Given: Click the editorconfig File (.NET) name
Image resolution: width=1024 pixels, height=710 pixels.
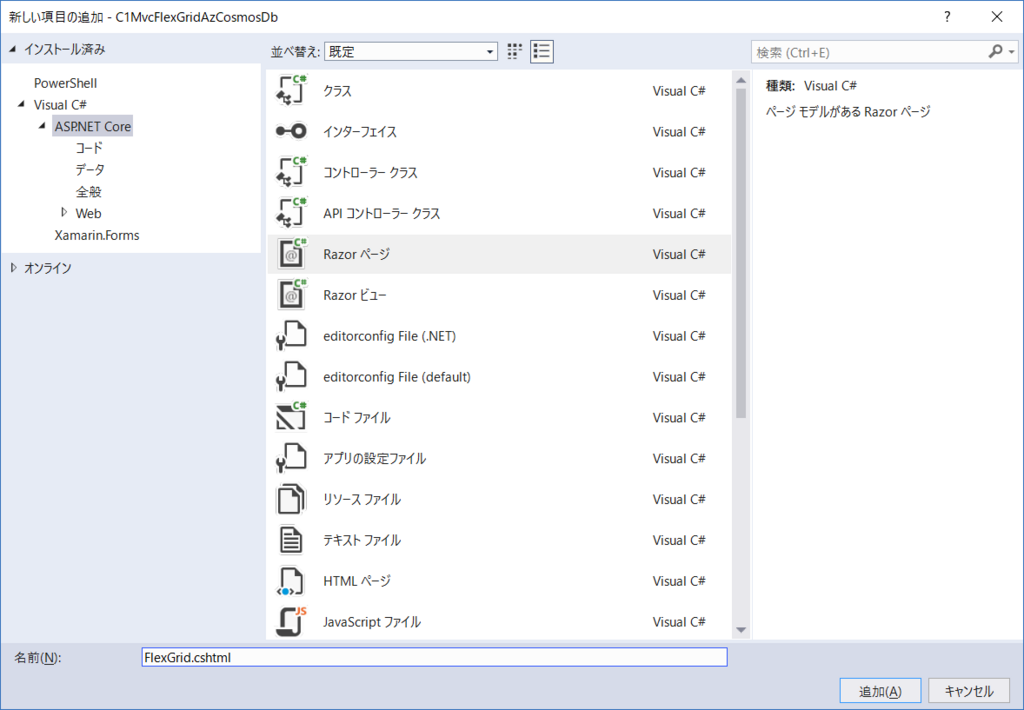Looking at the screenshot, I should click(x=389, y=336).
